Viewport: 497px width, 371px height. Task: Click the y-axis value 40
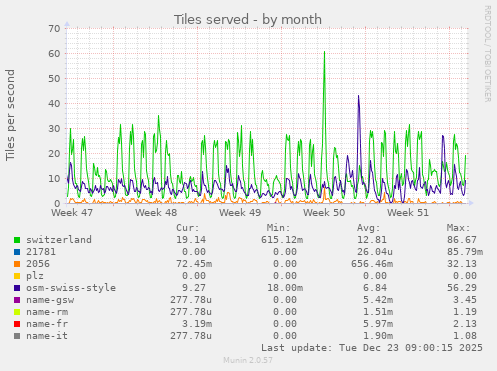pos(54,103)
